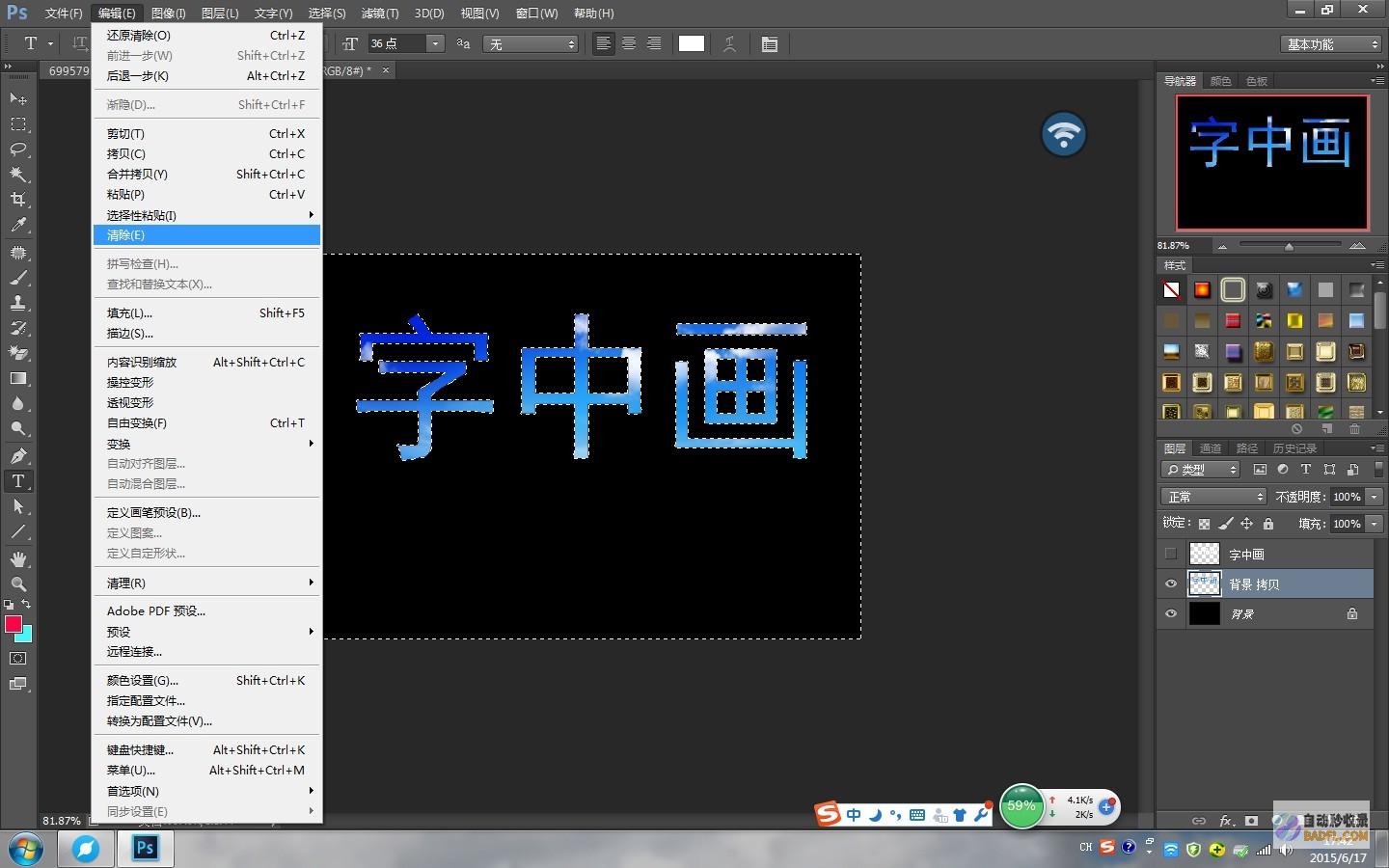Screen dimensions: 1389x868
Task: Click the navigator zoom slider handle
Action: click(x=1289, y=246)
